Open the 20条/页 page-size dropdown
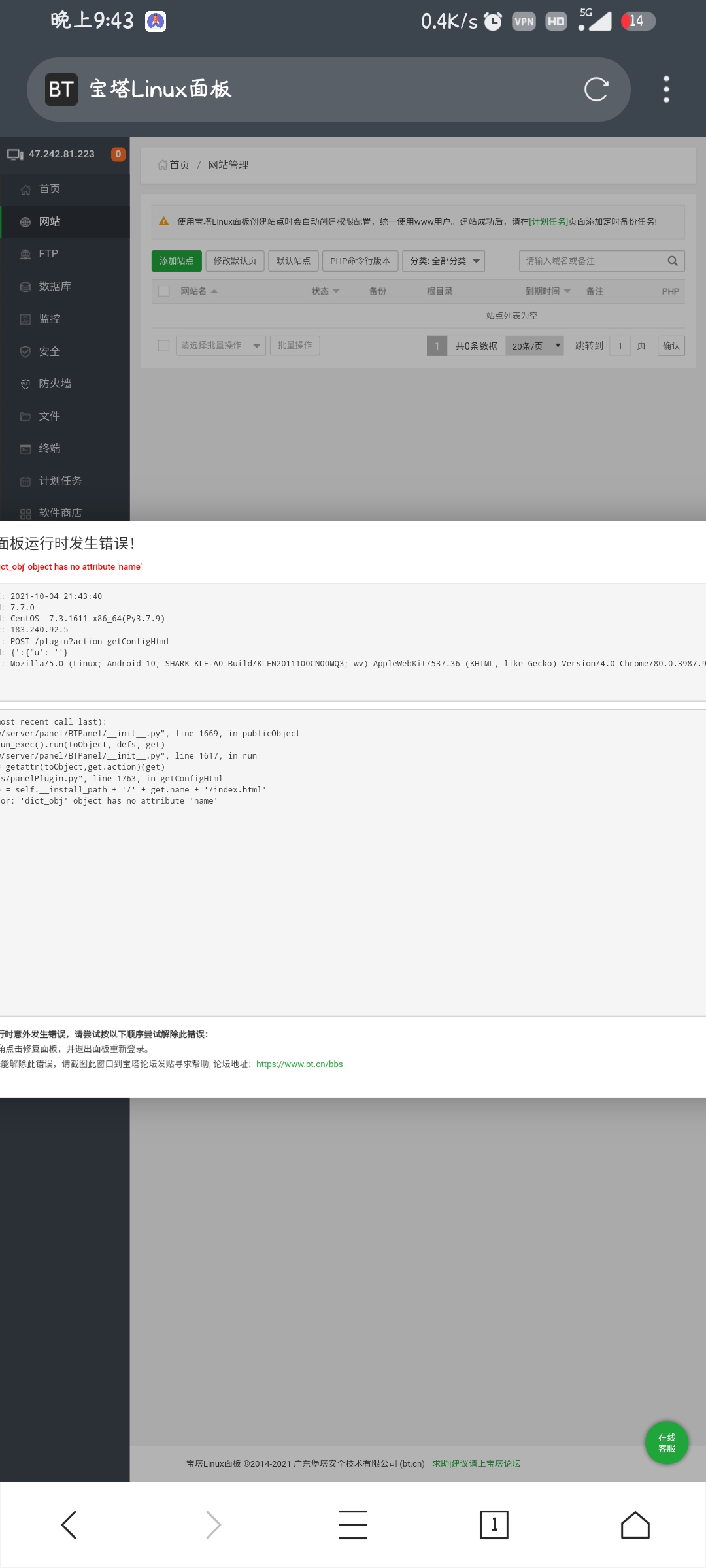 [x=535, y=346]
